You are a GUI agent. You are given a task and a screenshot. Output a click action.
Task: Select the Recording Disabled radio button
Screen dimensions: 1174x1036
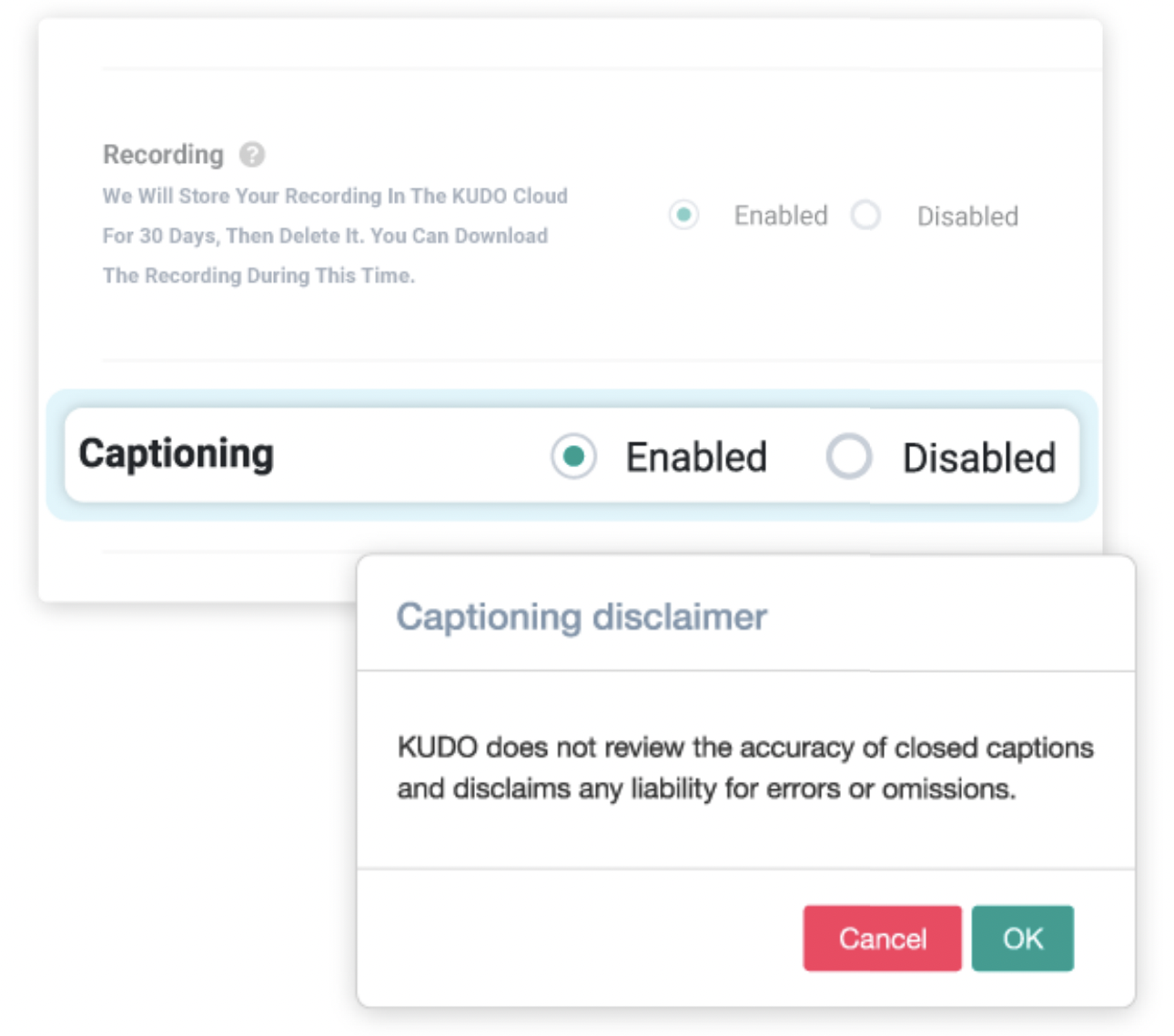click(865, 216)
